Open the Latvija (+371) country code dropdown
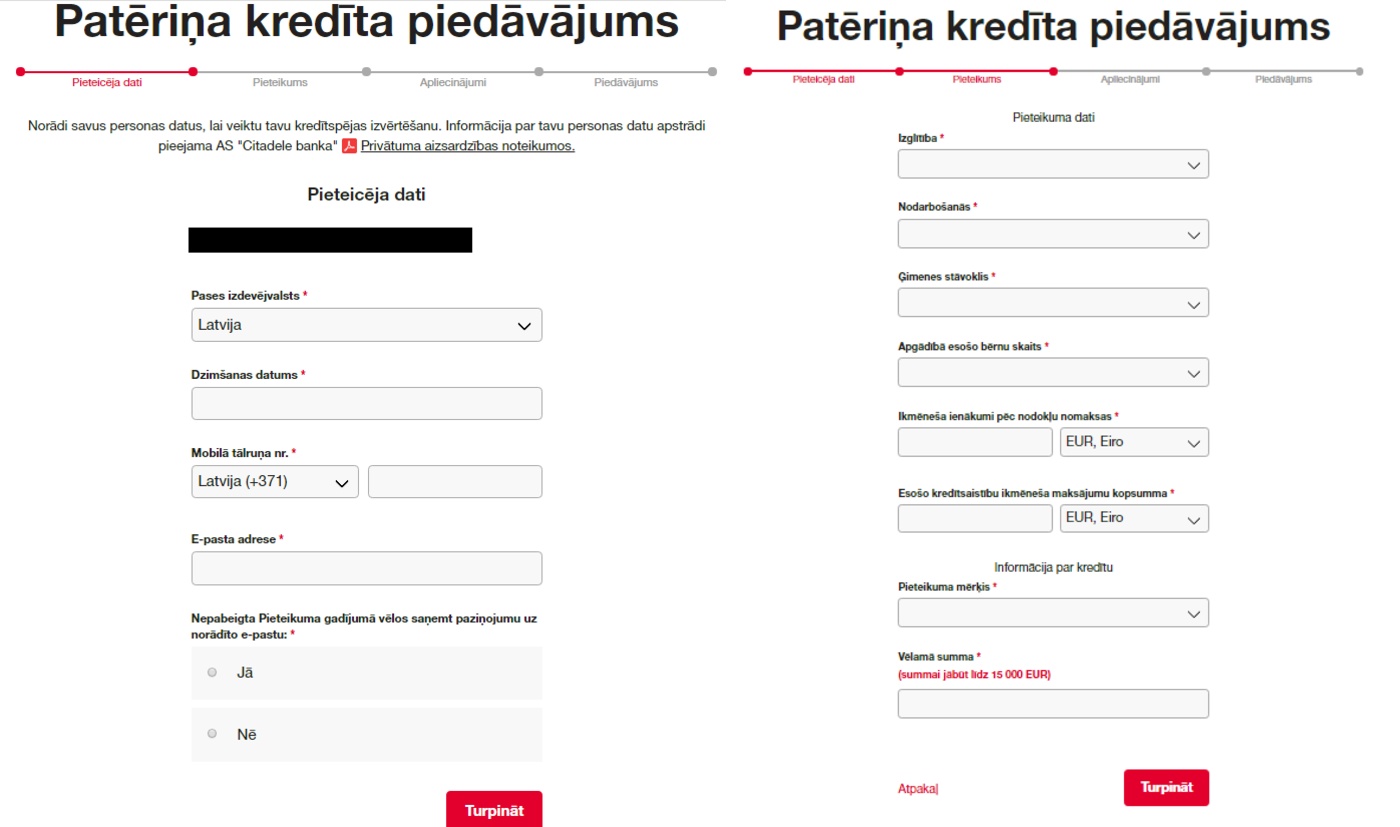 (x=275, y=481)
